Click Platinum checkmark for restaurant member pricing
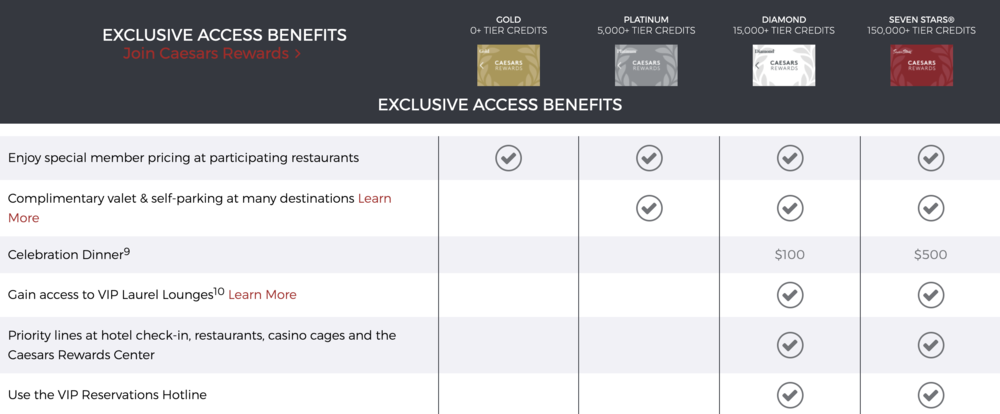Viewport: 1000px width, 414px height. pyautogui.click(x=649, y=158)
